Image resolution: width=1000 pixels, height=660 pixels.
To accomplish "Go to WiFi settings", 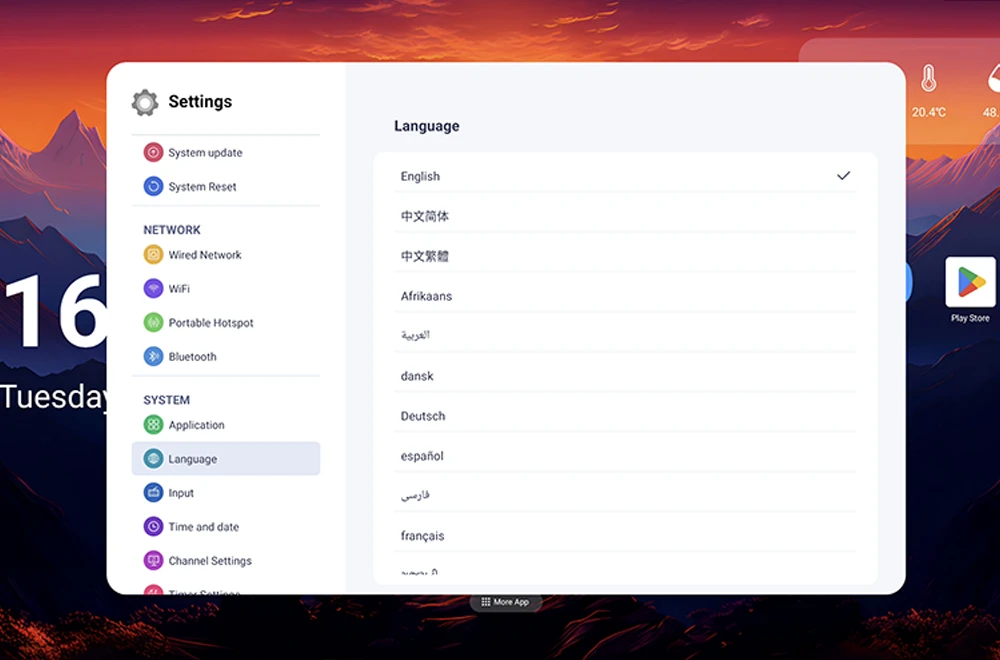I will (226, 288).
